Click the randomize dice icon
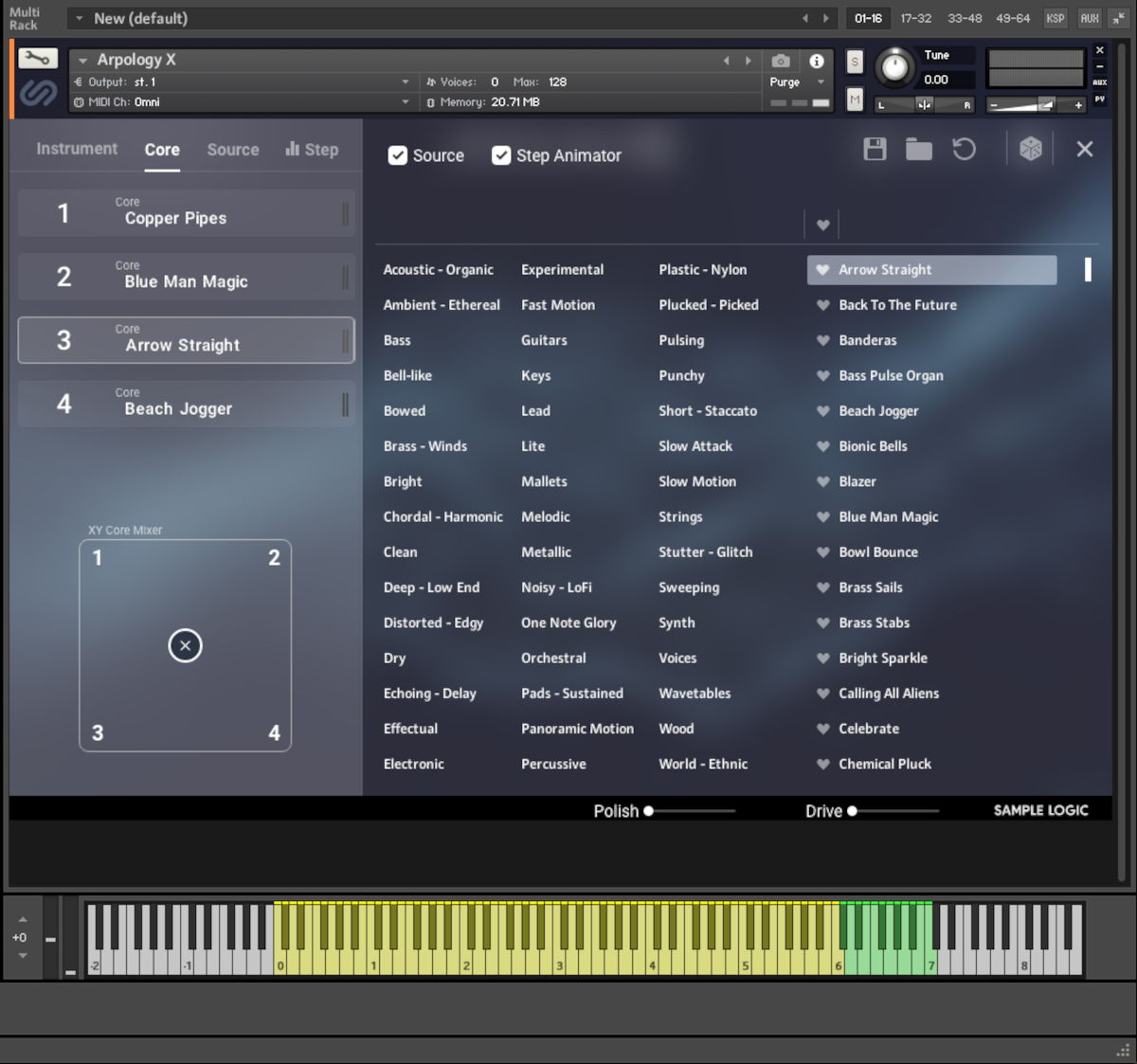The width and height of the screenshot is (1137, 1064). [x=1030, y=149]
